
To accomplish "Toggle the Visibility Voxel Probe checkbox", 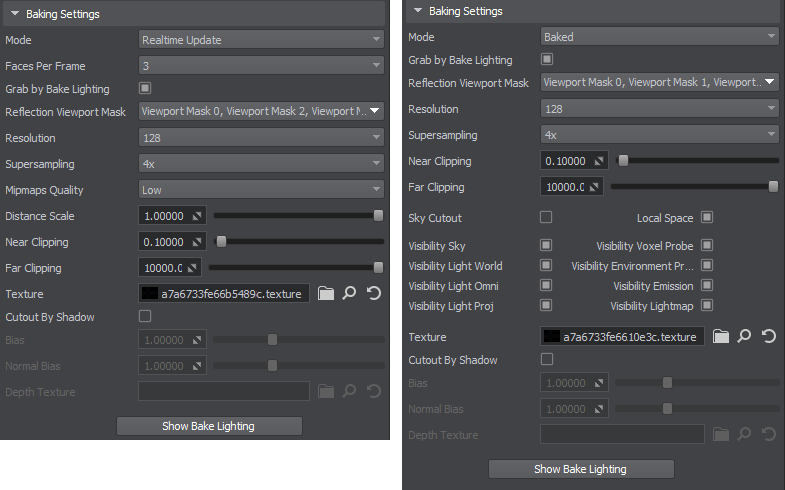I will click(x=706, y=245).
